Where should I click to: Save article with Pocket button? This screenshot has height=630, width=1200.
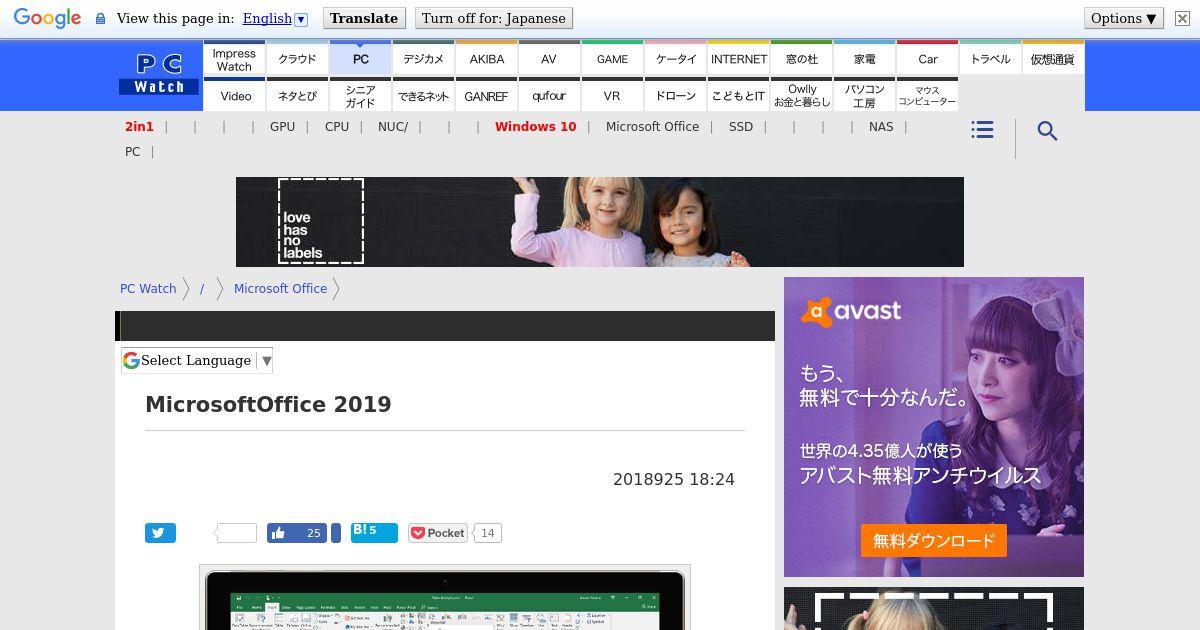[438, 533]
